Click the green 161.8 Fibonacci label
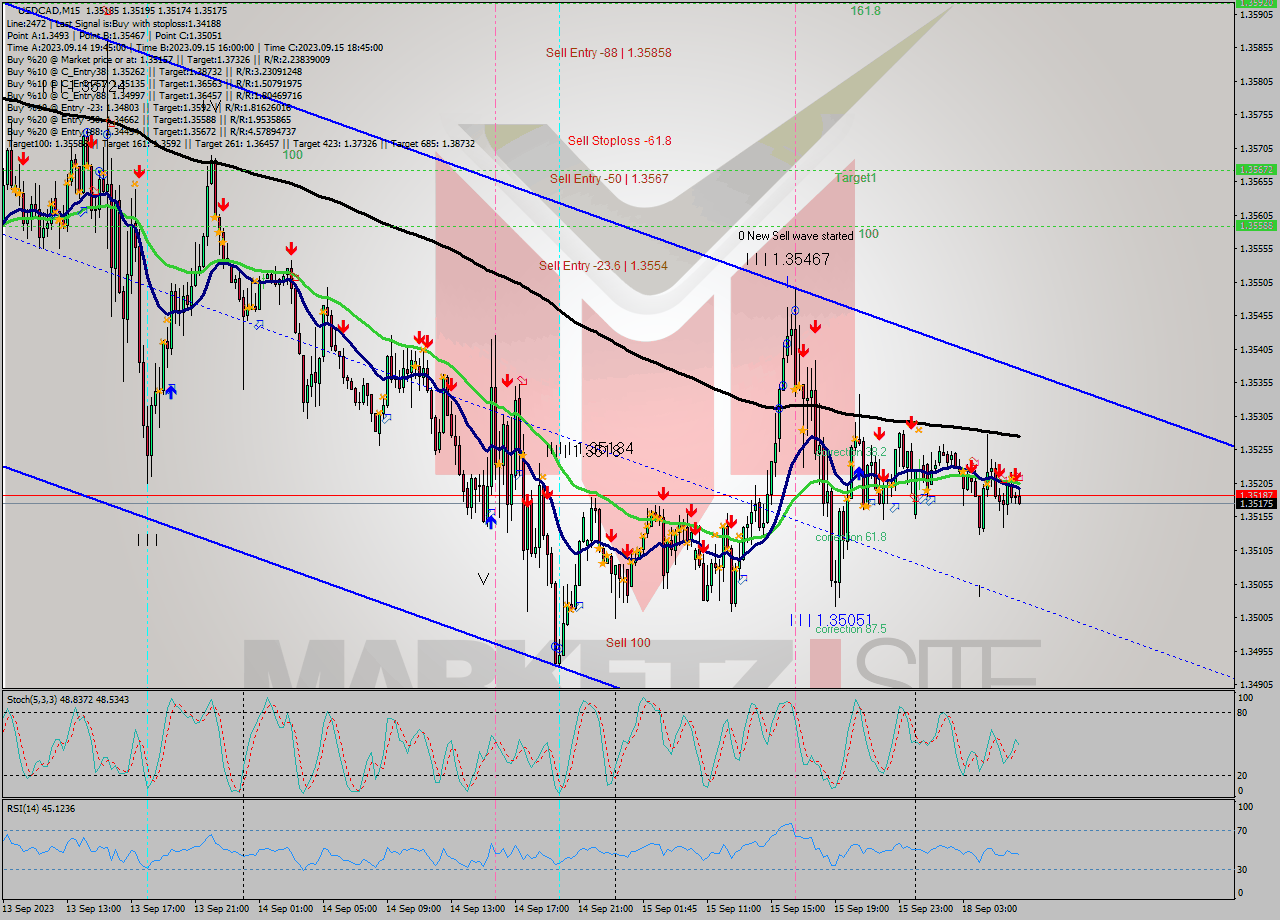The height and width of the screenshot is (920, 1280). 865,10
